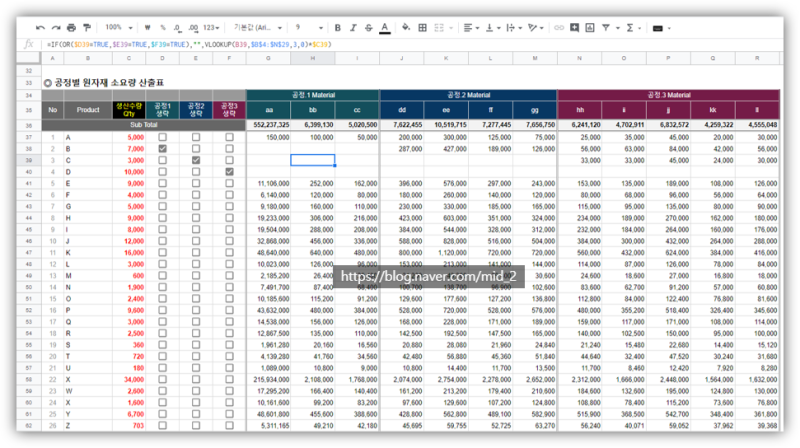Click the text rotation icon
Viewport: 800px width, 448px height.
533,28
